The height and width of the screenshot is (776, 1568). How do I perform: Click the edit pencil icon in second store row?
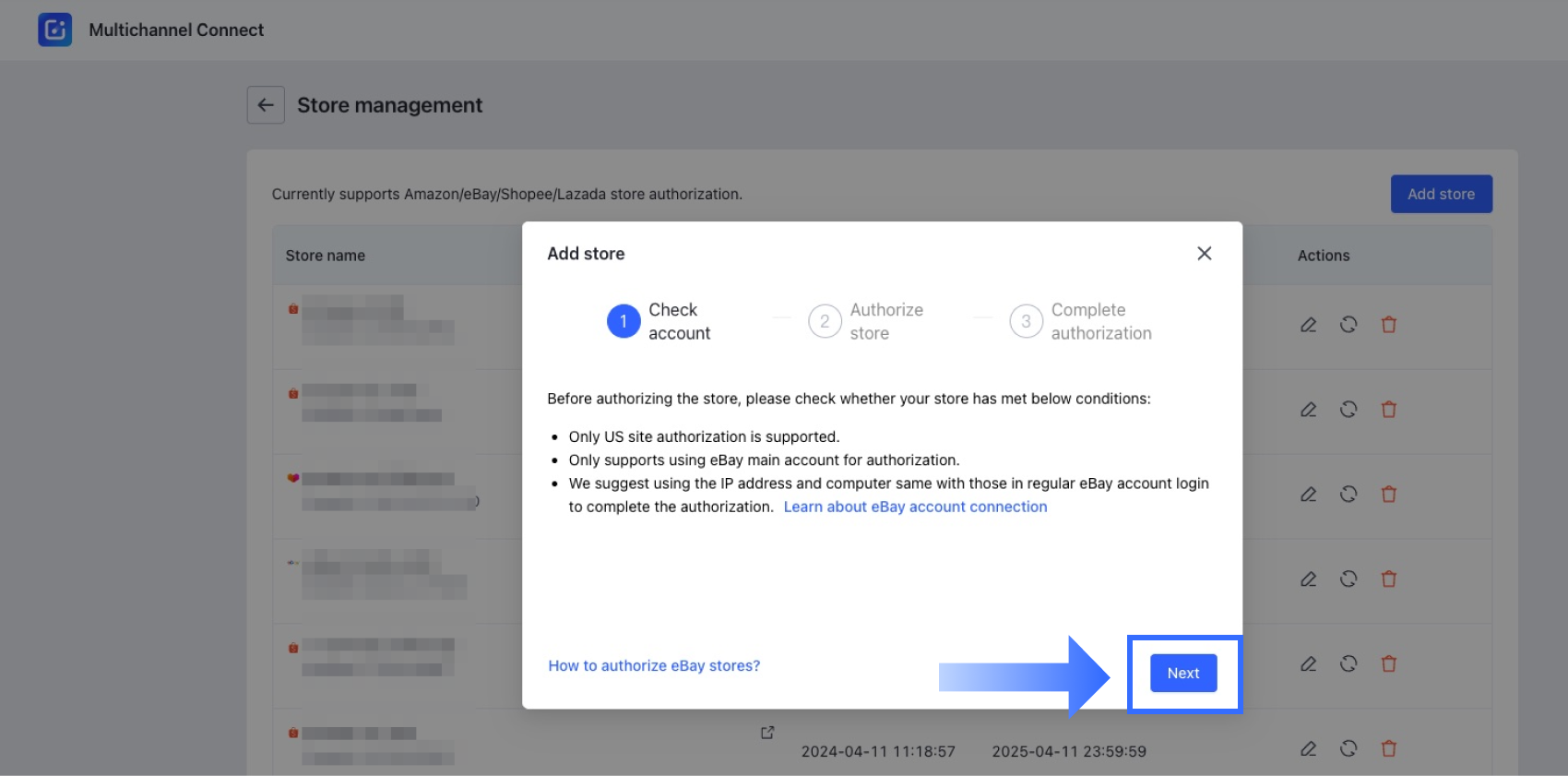(x=1308, y=410)
